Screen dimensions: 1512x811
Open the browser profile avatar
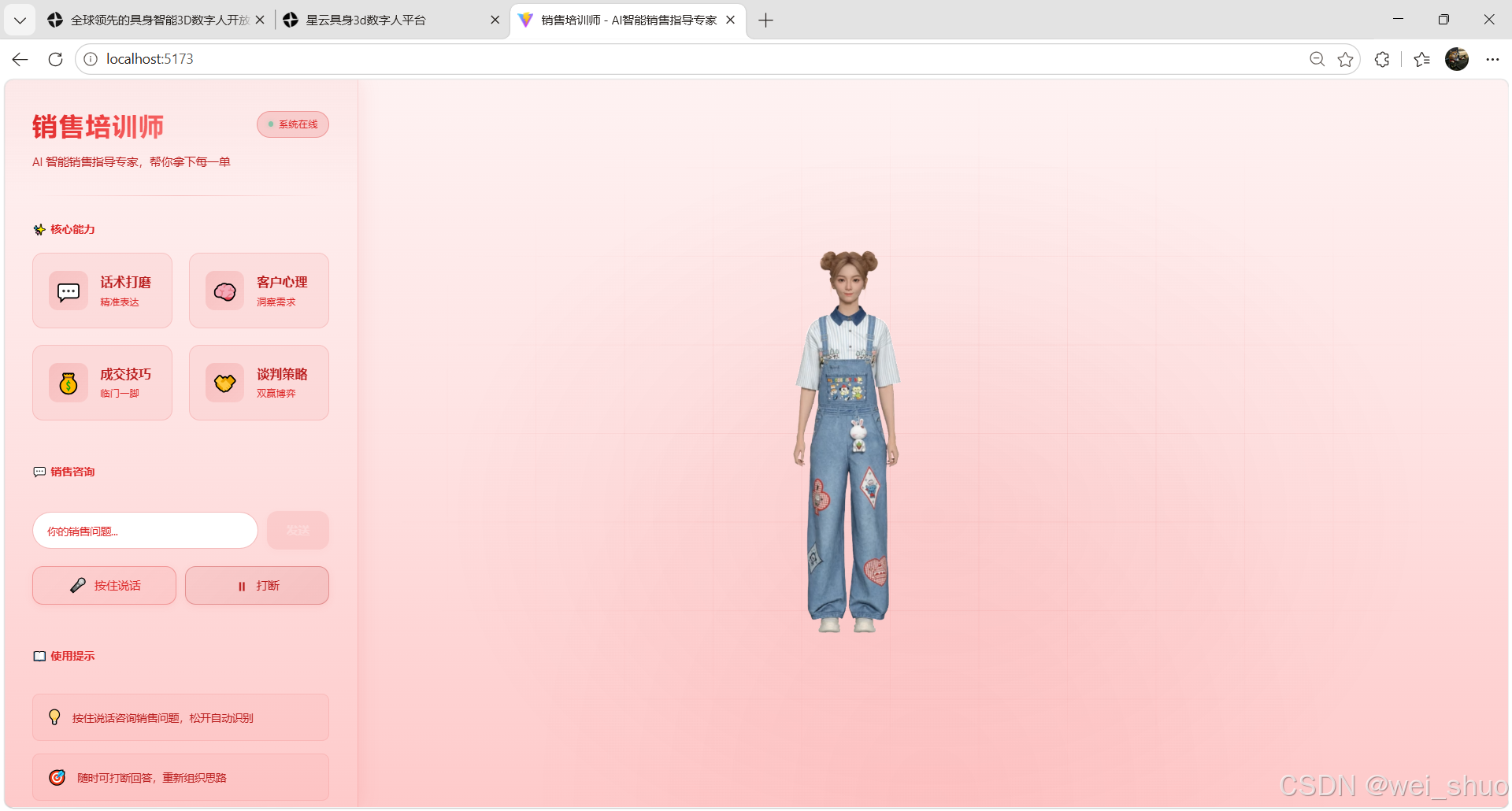tap(1457, 59)
